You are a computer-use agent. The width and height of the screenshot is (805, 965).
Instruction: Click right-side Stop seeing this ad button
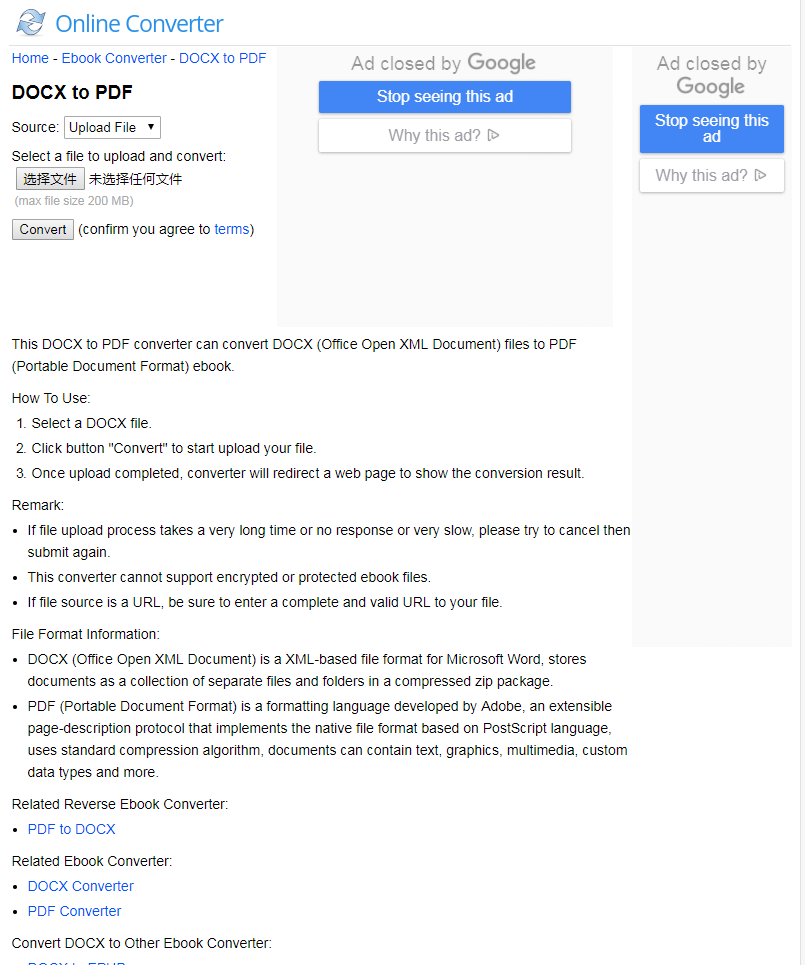pos(711,129)
